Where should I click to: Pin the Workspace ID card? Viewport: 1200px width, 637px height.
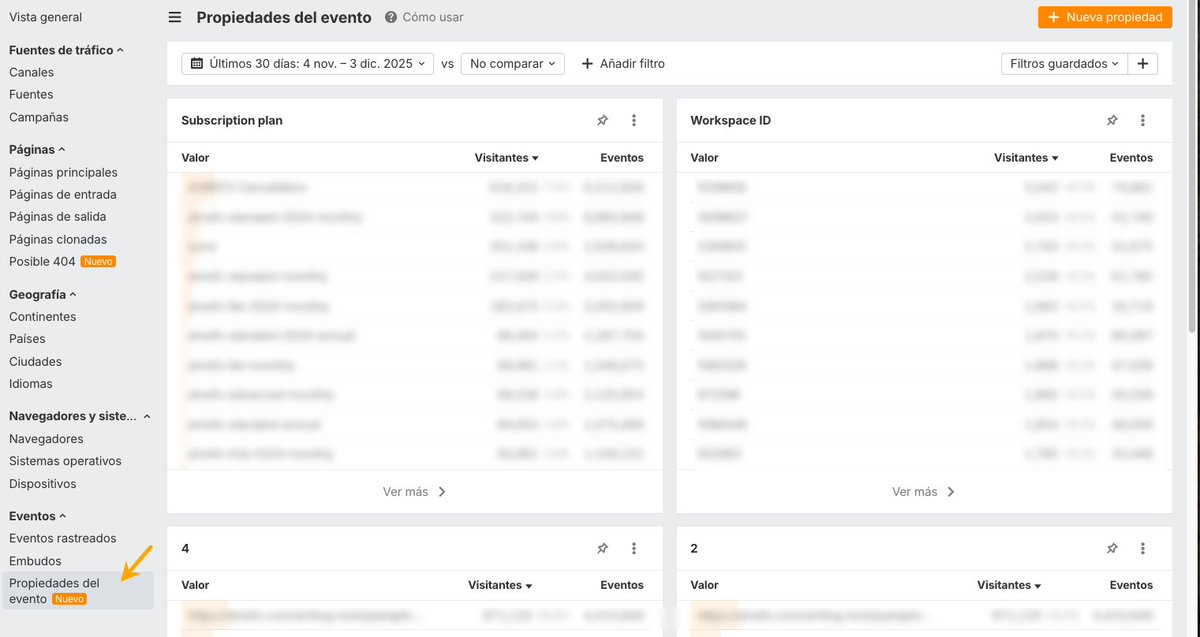tap(1112, 120)
